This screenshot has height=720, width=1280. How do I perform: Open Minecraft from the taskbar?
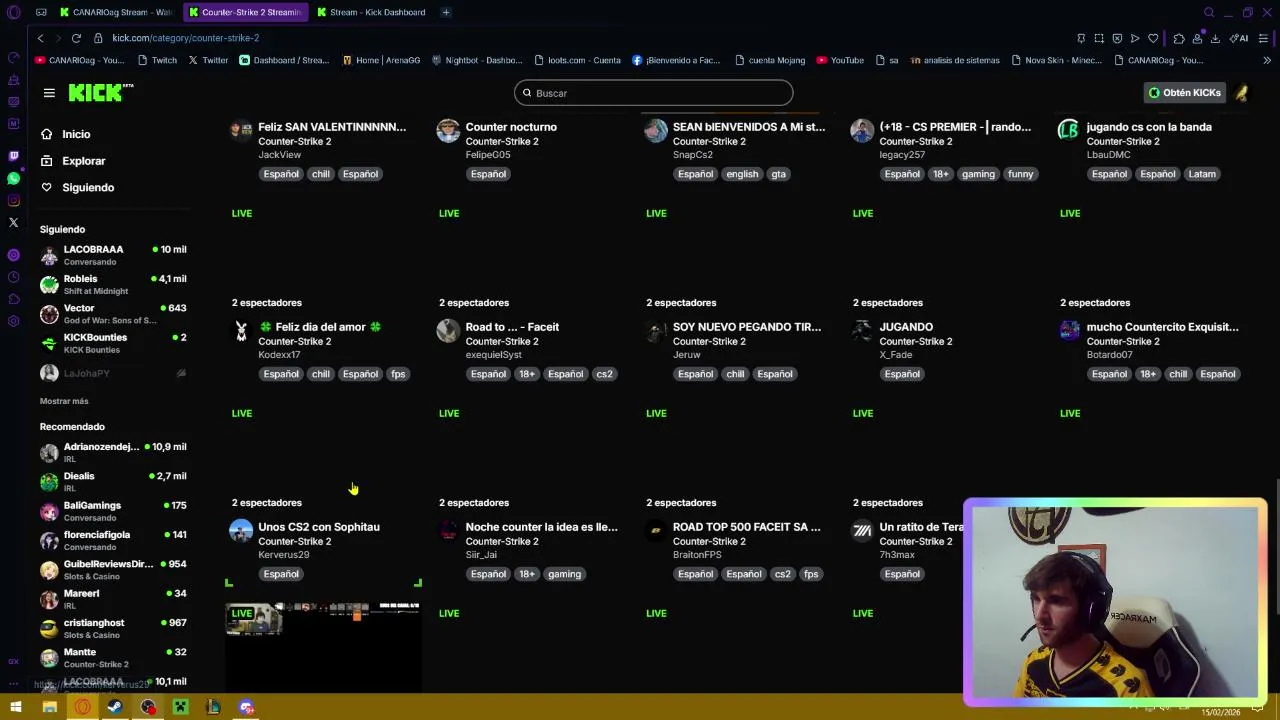(180, 707)
